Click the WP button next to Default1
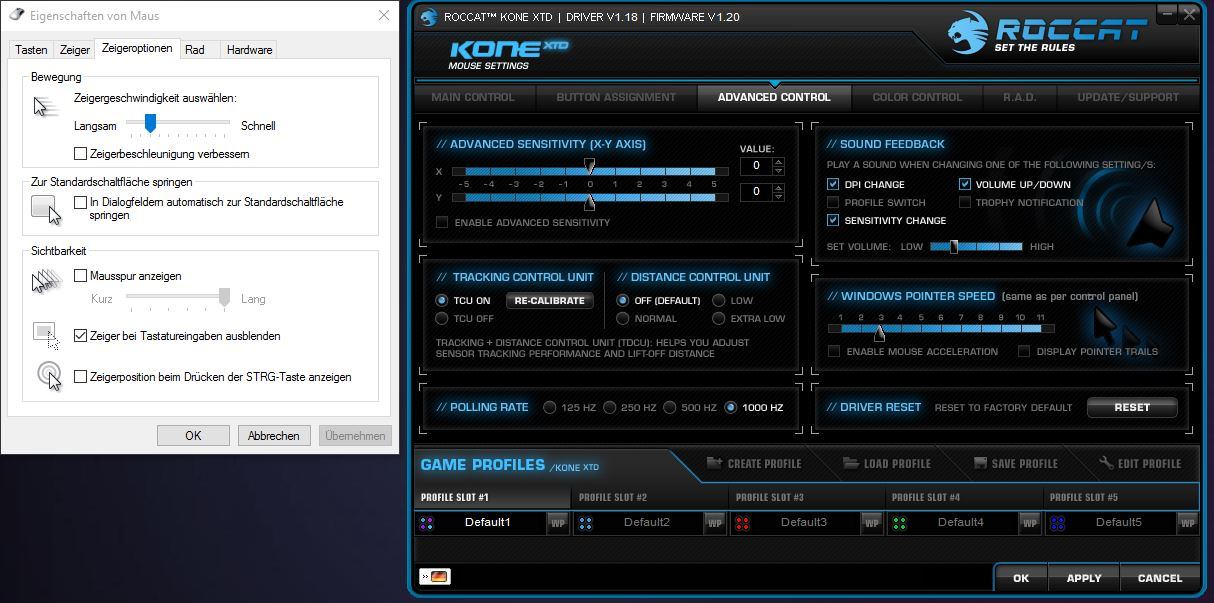Image resolution: width=1214 pixels, height=603 pixels. click(x=558, y=523)
